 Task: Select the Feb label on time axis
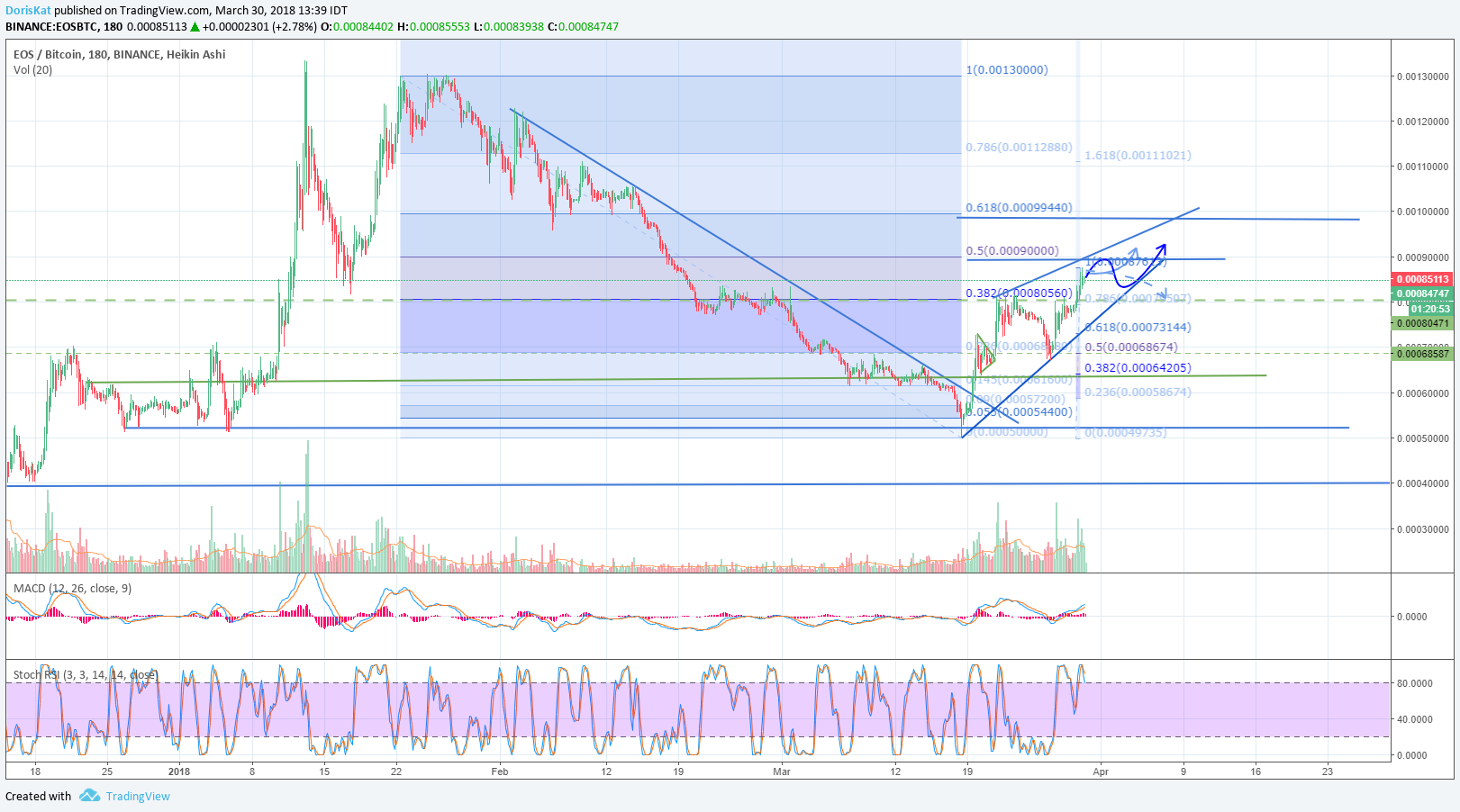tap(500, 771)
